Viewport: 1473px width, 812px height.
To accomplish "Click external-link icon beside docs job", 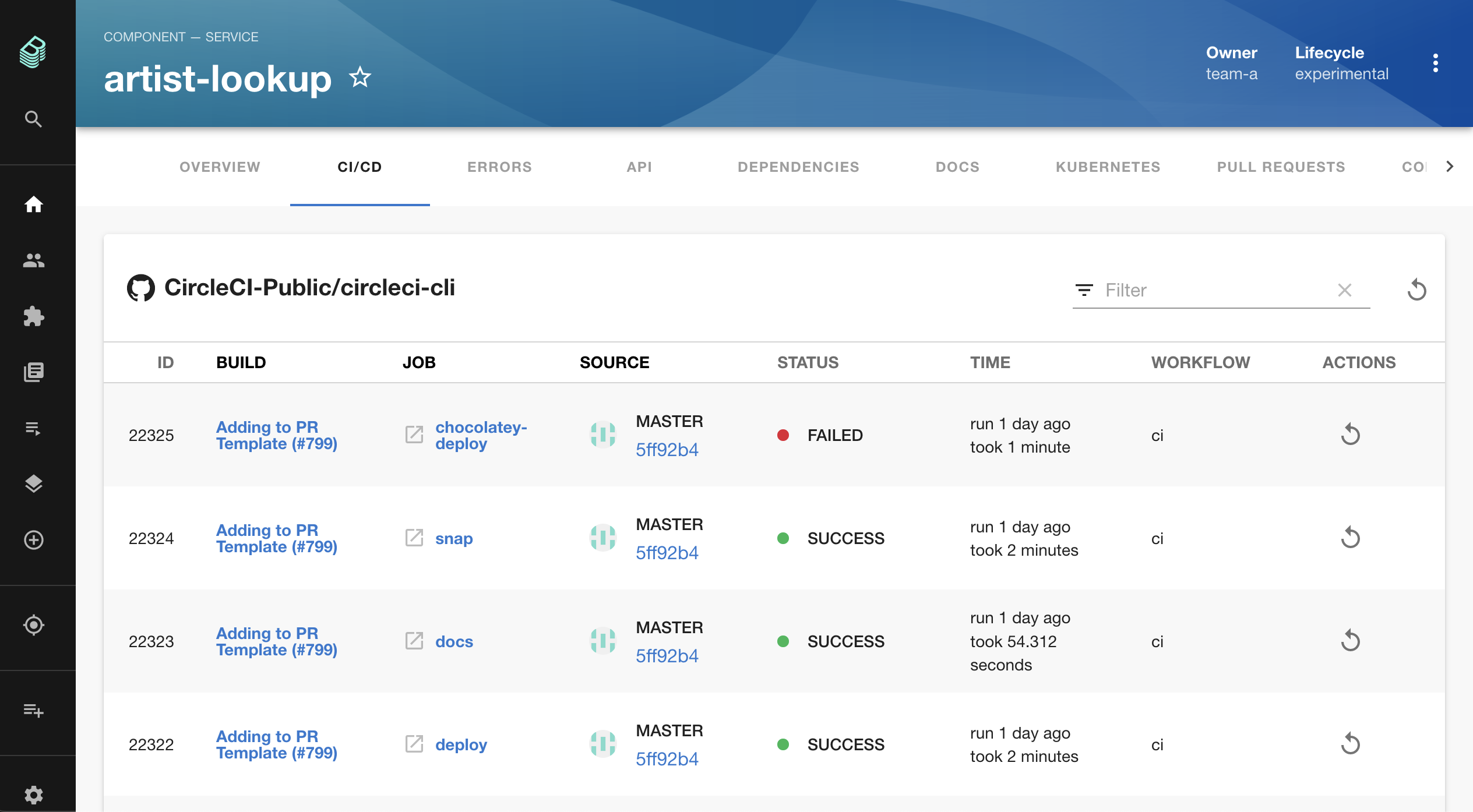I will pyautogui.click(x=414, y=641).
